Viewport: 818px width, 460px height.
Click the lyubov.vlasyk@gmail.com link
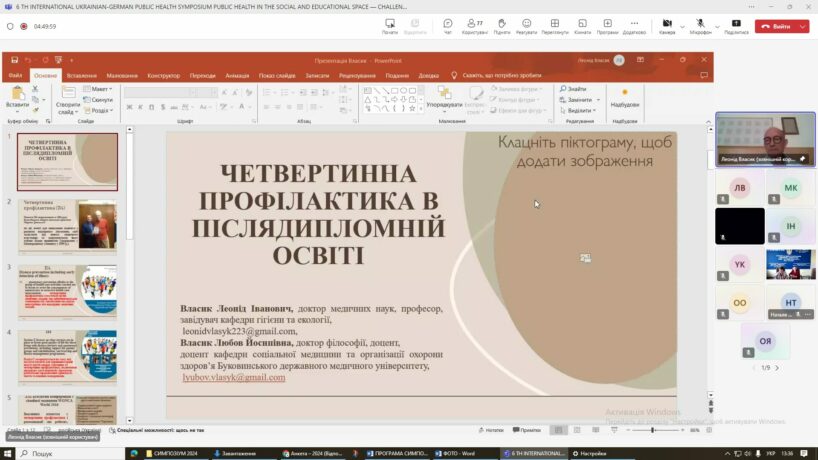coord(233,377)
